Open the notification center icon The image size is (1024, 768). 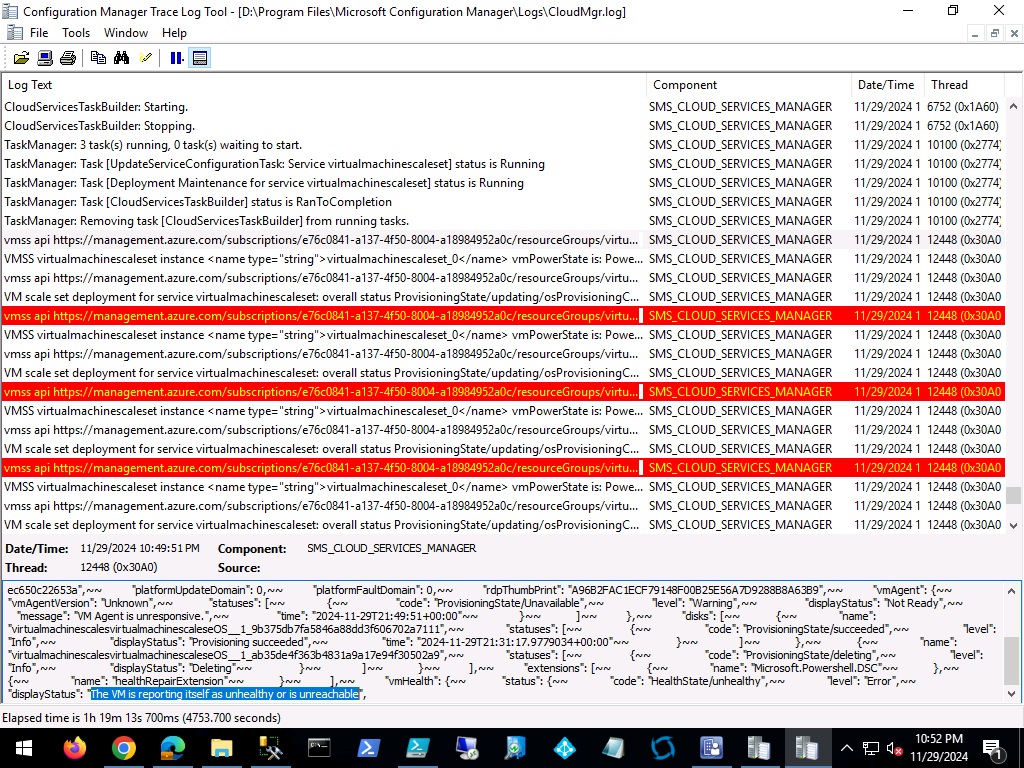[993, 748]
